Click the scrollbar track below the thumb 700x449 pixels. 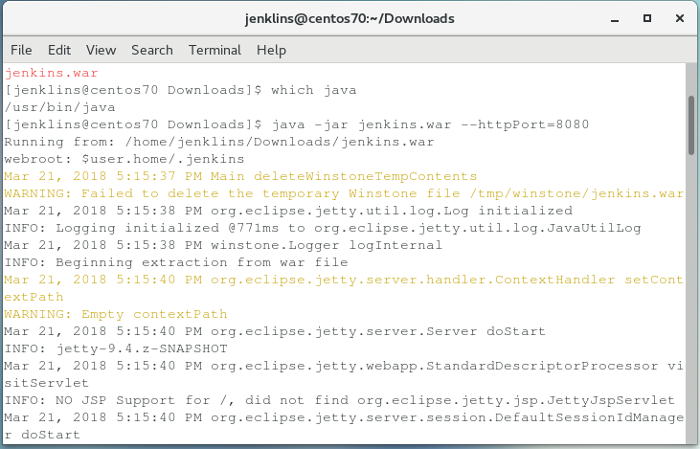click(x=691, y=300)
